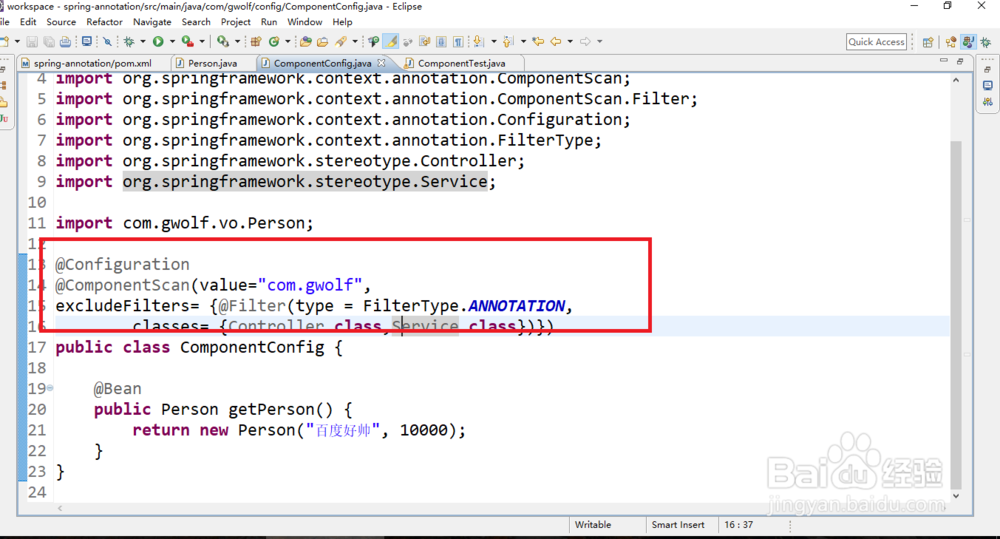Toggle Mark Occurrences highlighter button
This screenshot has width=1000, height=539.
[390, 41]
